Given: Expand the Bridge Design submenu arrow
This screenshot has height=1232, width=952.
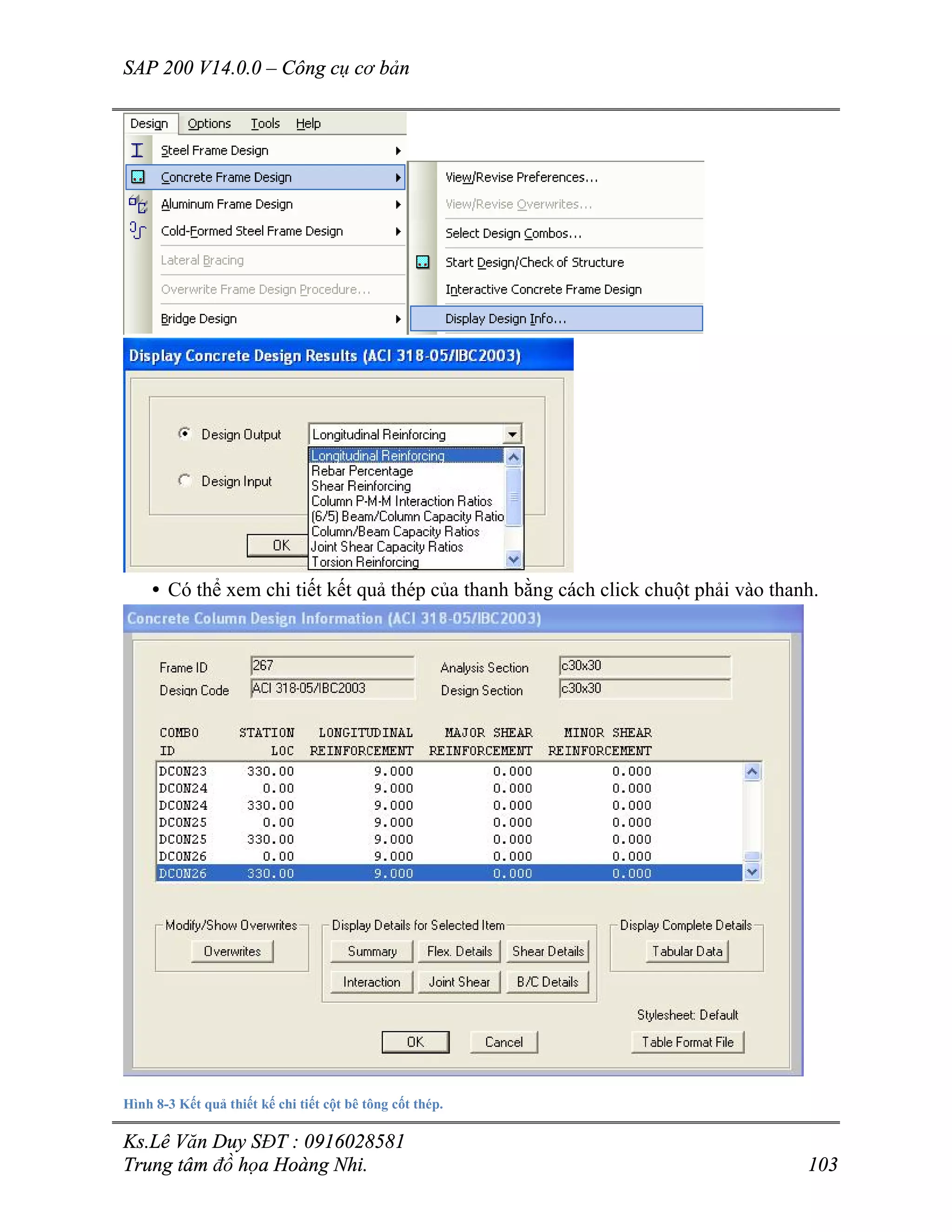Looking at the screenshot, I should (x=398, y=319).
